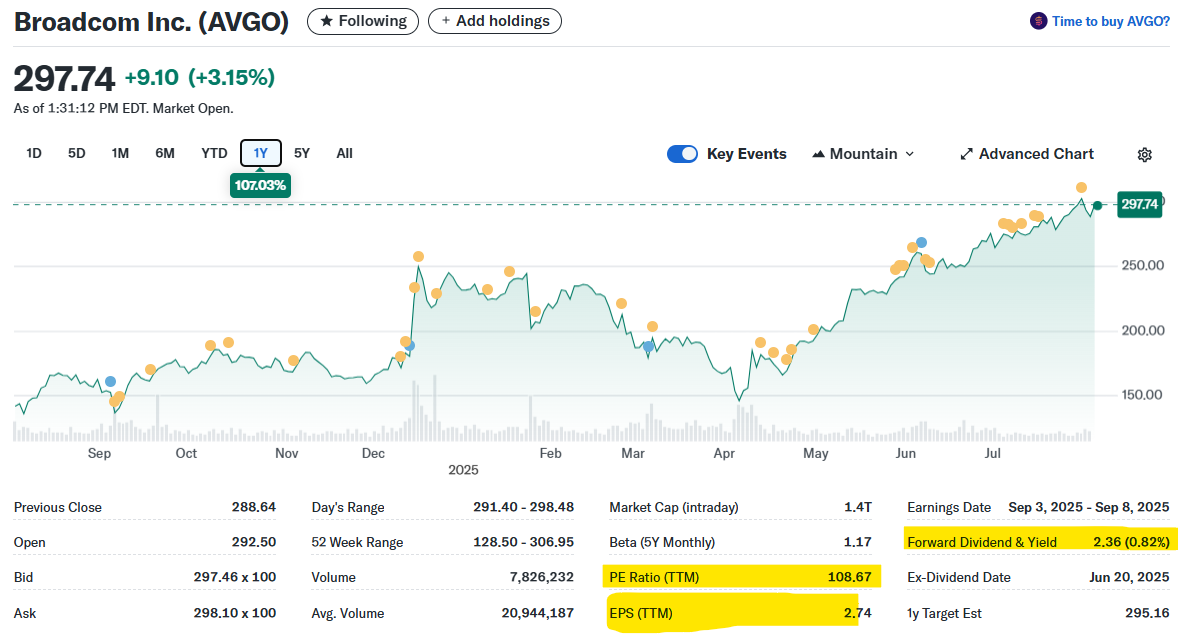Show the All time range
The image size is (1179, 638).
coord(344,153)
